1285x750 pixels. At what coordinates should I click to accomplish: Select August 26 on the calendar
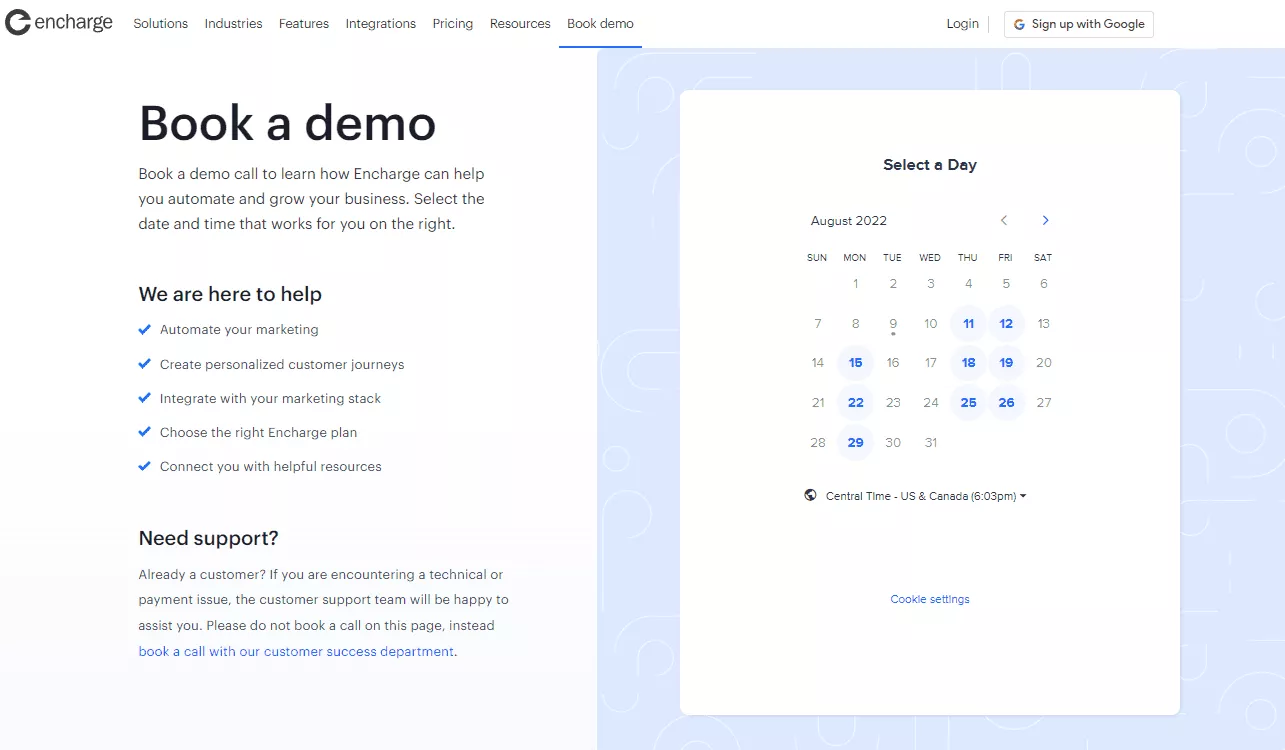[1006, 403]
